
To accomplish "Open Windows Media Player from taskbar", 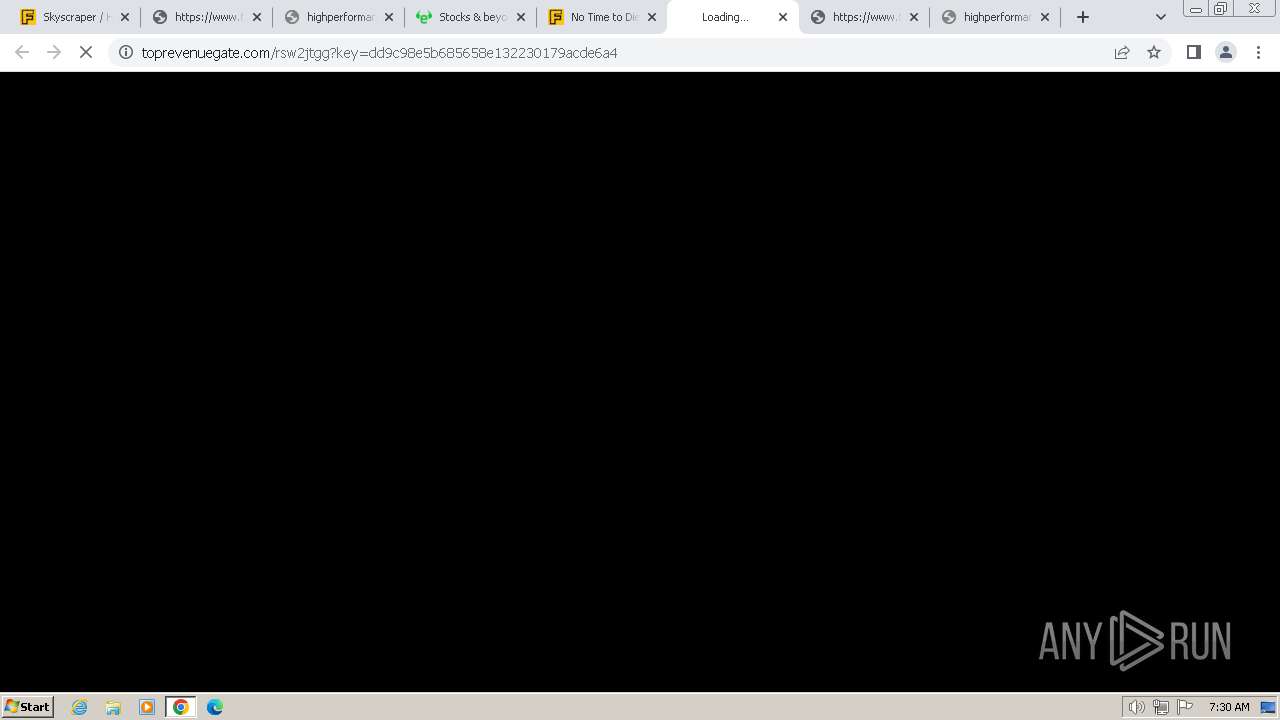I will pos(147,707).
